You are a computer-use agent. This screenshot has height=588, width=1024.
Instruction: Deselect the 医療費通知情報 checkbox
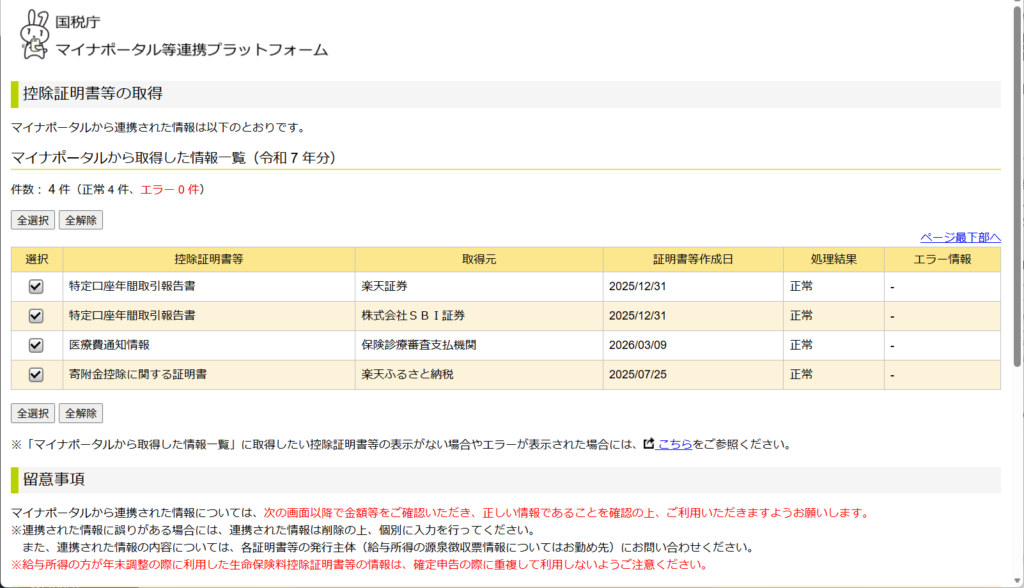[x=36, y=345]
